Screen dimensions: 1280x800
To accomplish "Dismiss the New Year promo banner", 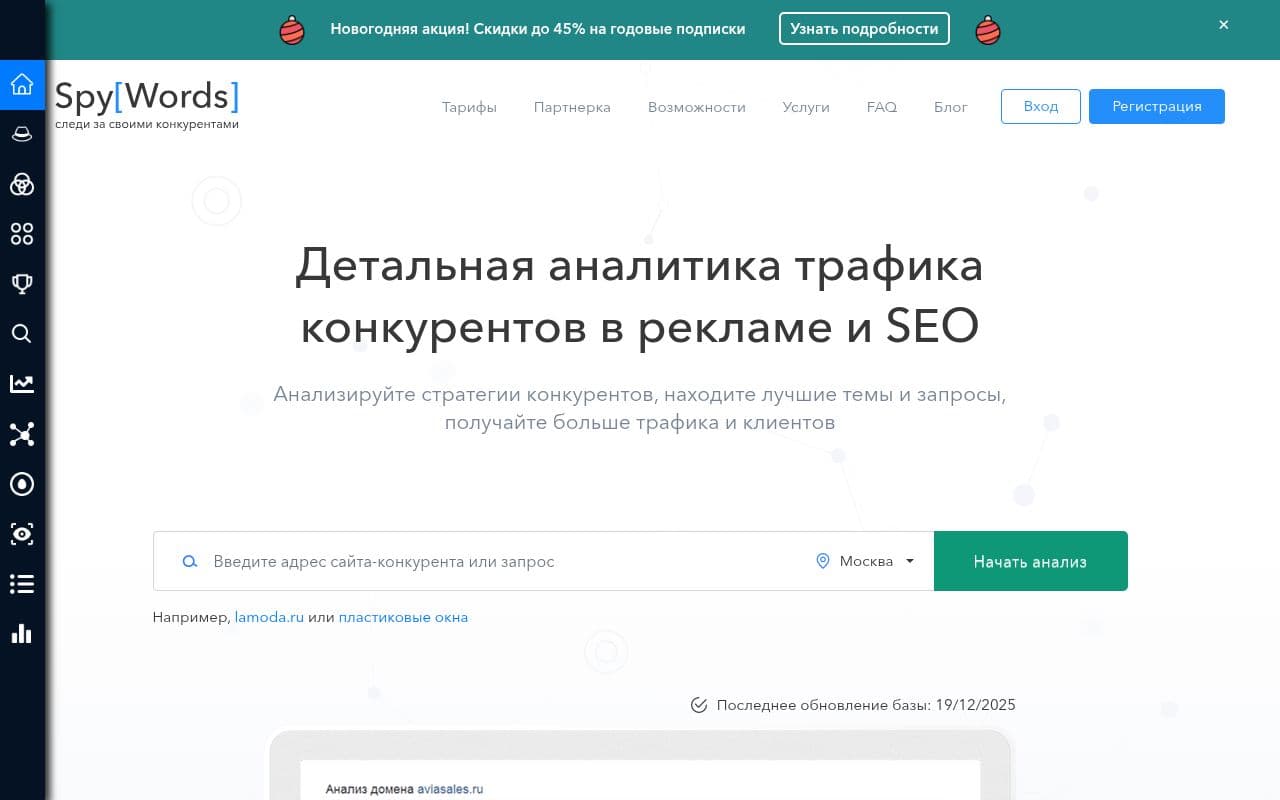I will click(1223, 24).
